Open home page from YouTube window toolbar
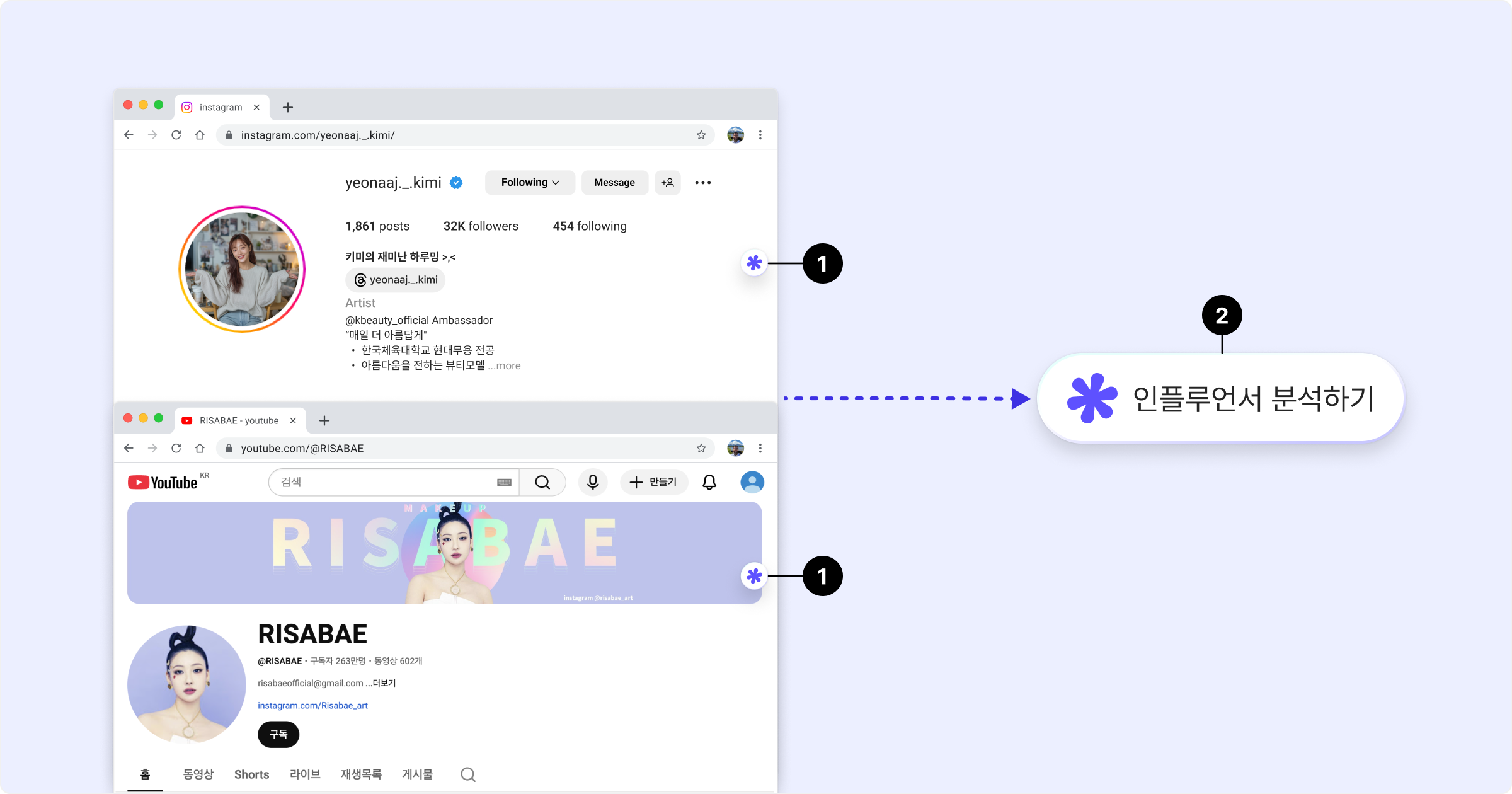 pos(200,448)
